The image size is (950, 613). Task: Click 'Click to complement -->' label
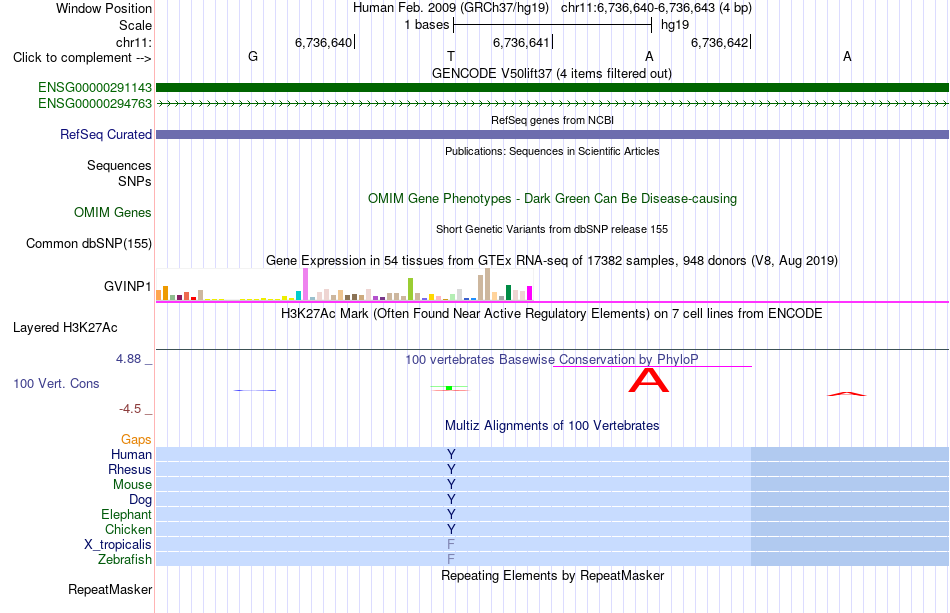point(82,58)
